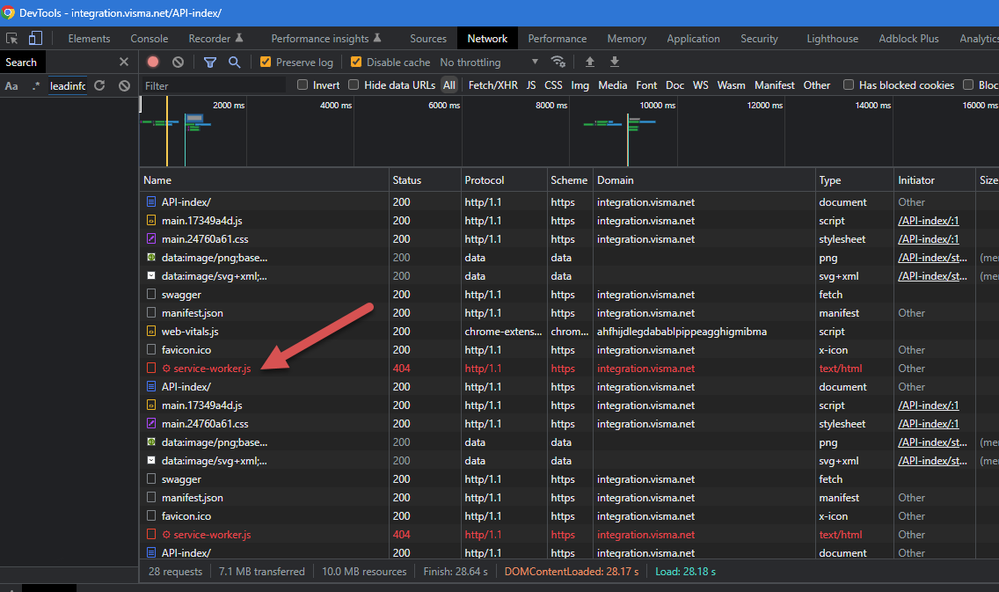Open the Performance insights tab
This screenshot has height=592, width=999.
326,38
